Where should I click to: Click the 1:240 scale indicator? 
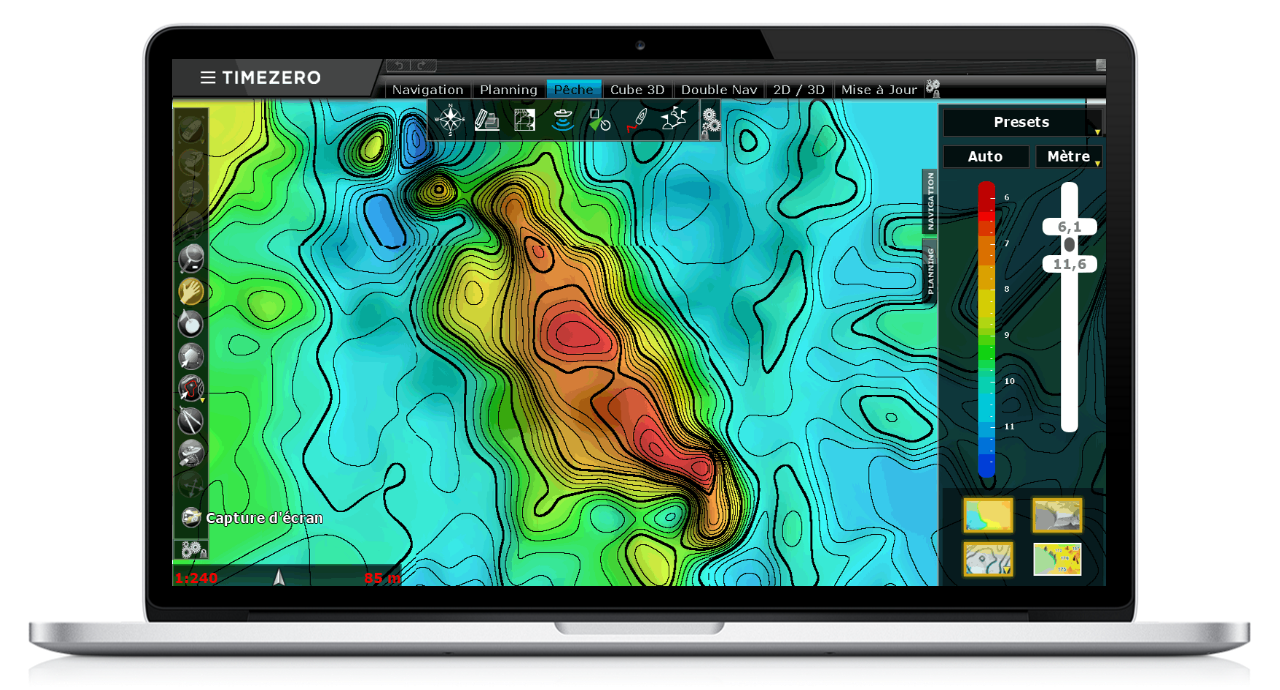point(196,578)
